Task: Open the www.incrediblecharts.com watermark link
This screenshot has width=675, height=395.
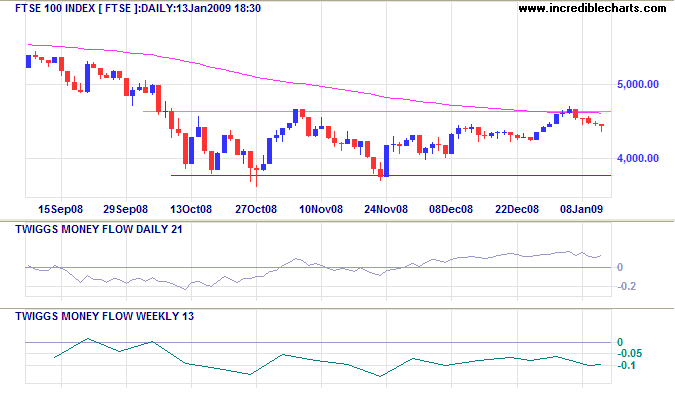Action: click(592, 8)
